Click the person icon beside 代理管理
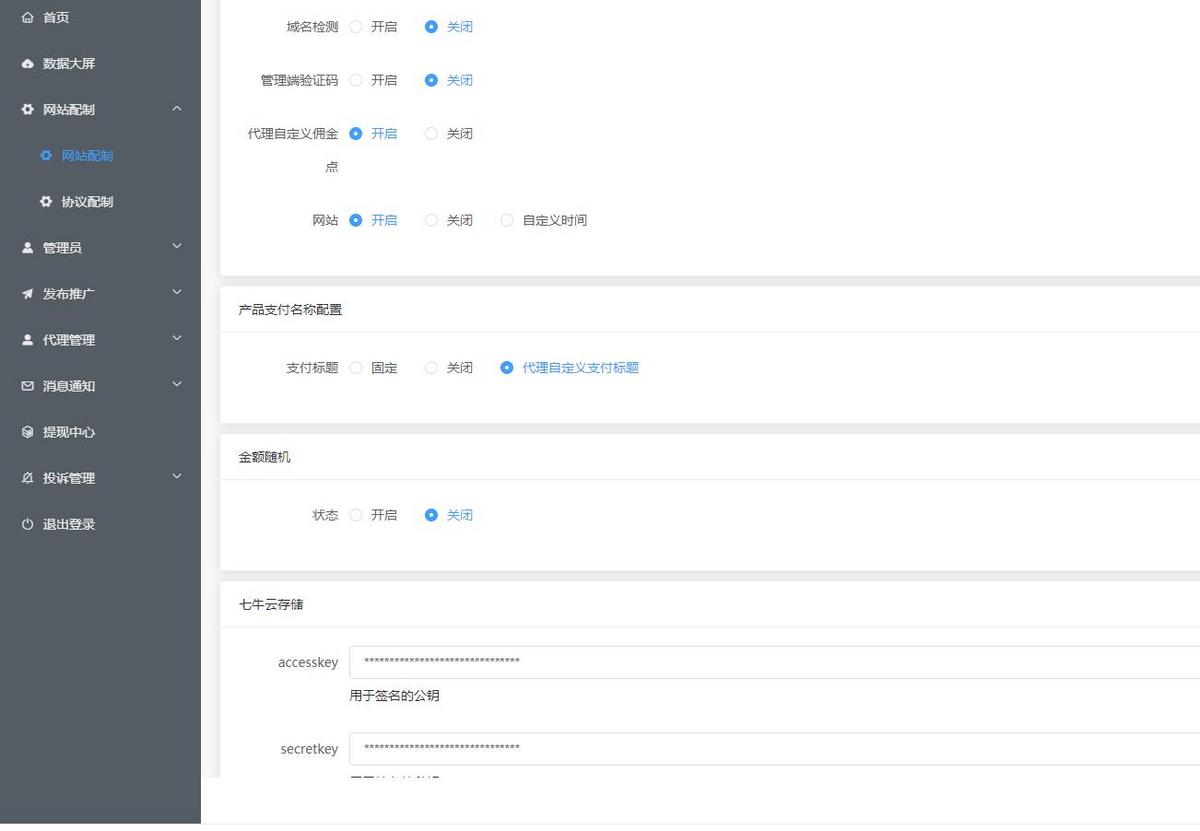The height and width of the screenshot is (831, 1200). [27, 340]
